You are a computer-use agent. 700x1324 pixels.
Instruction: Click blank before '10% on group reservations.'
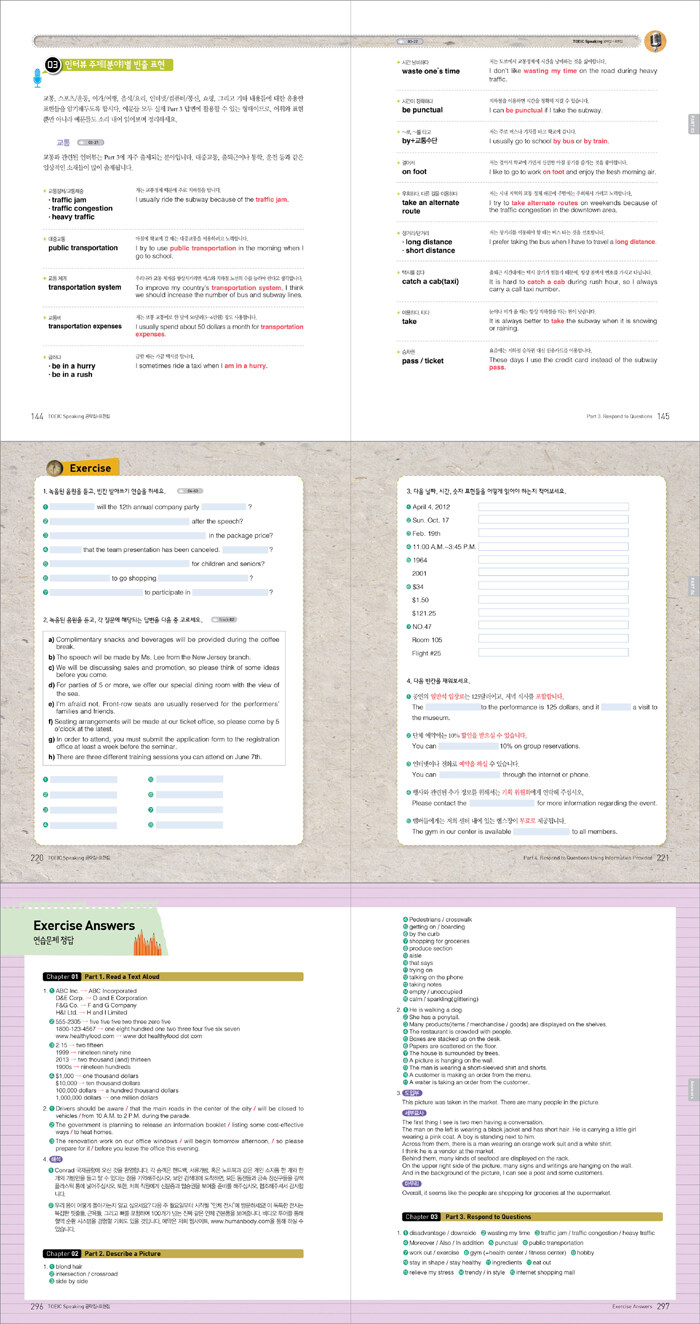467,746
